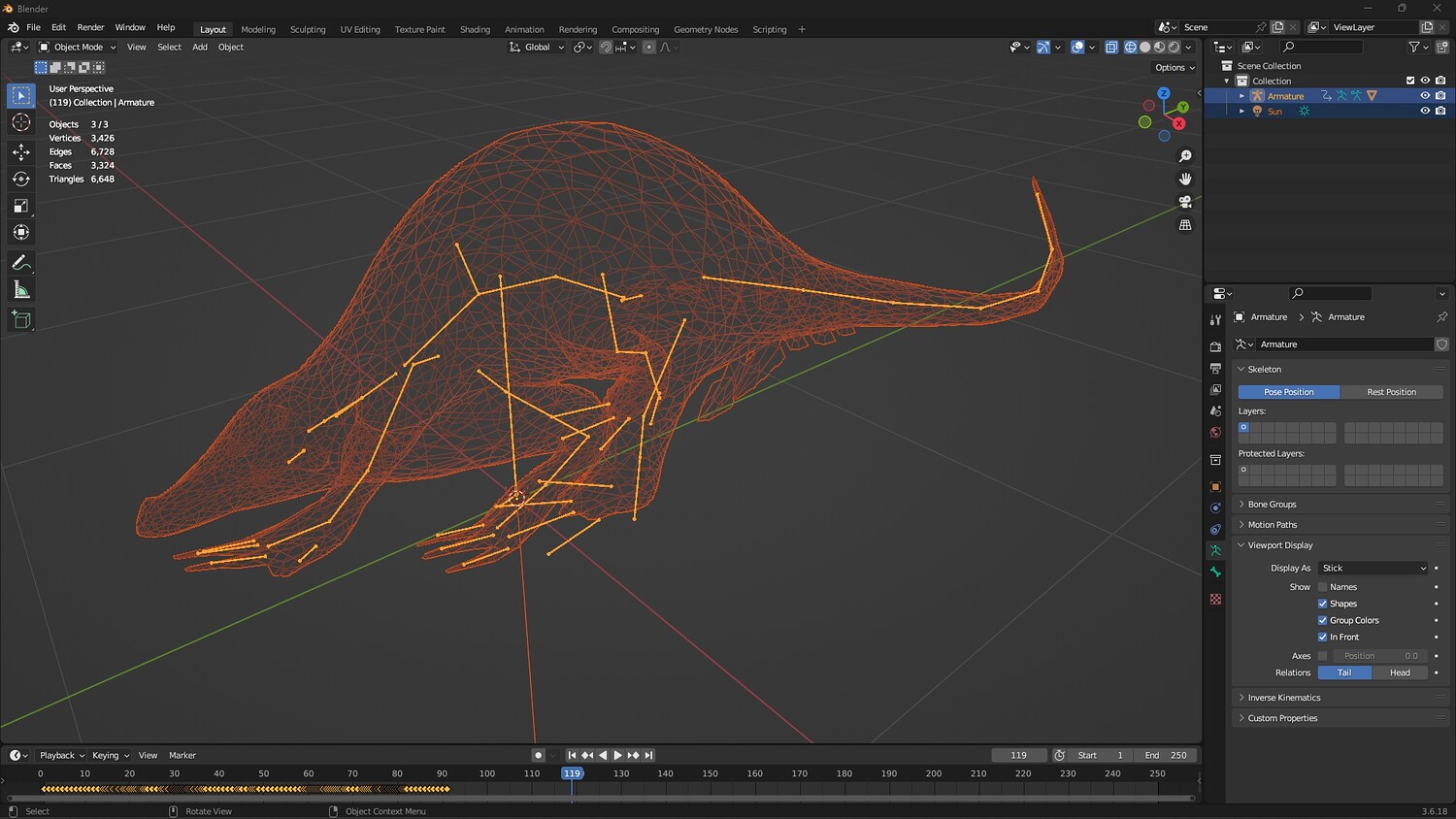Image resolution: width=1456 pixels, height=819 pixels.
Task: Pick the Measure tool
Action: pyautogui.click(x=20, y=290)
